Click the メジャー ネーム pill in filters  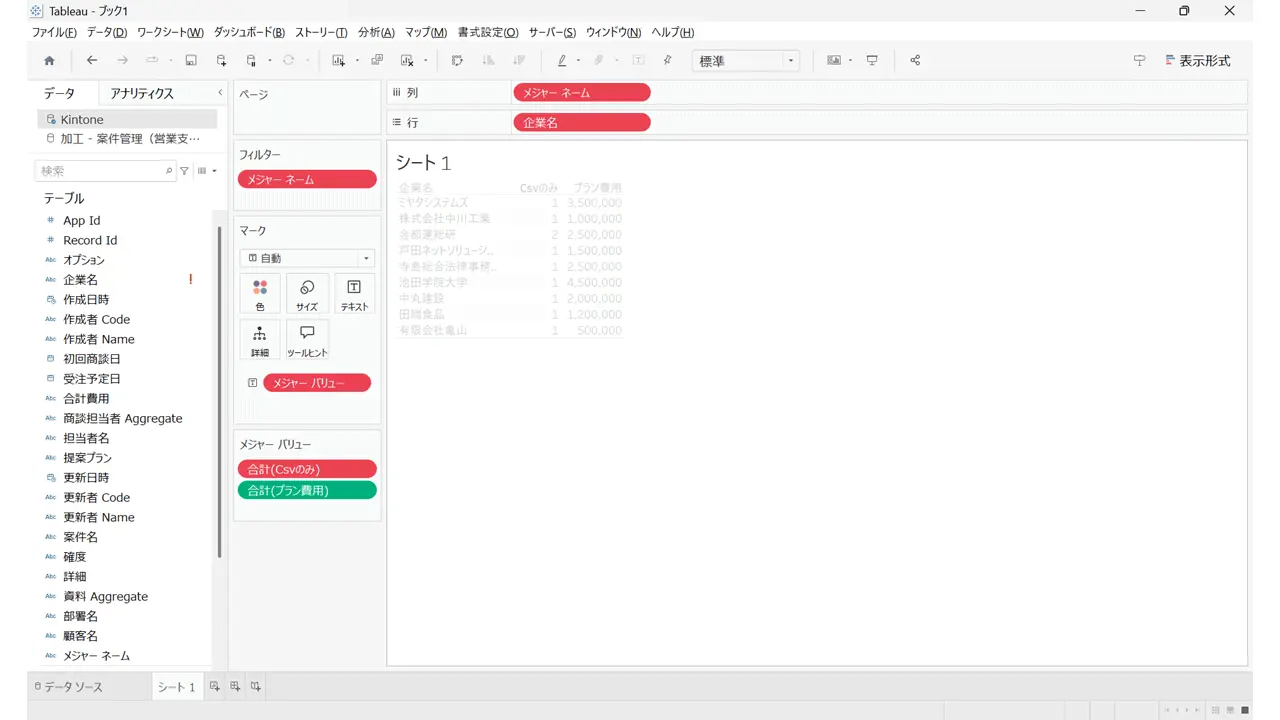307,180
